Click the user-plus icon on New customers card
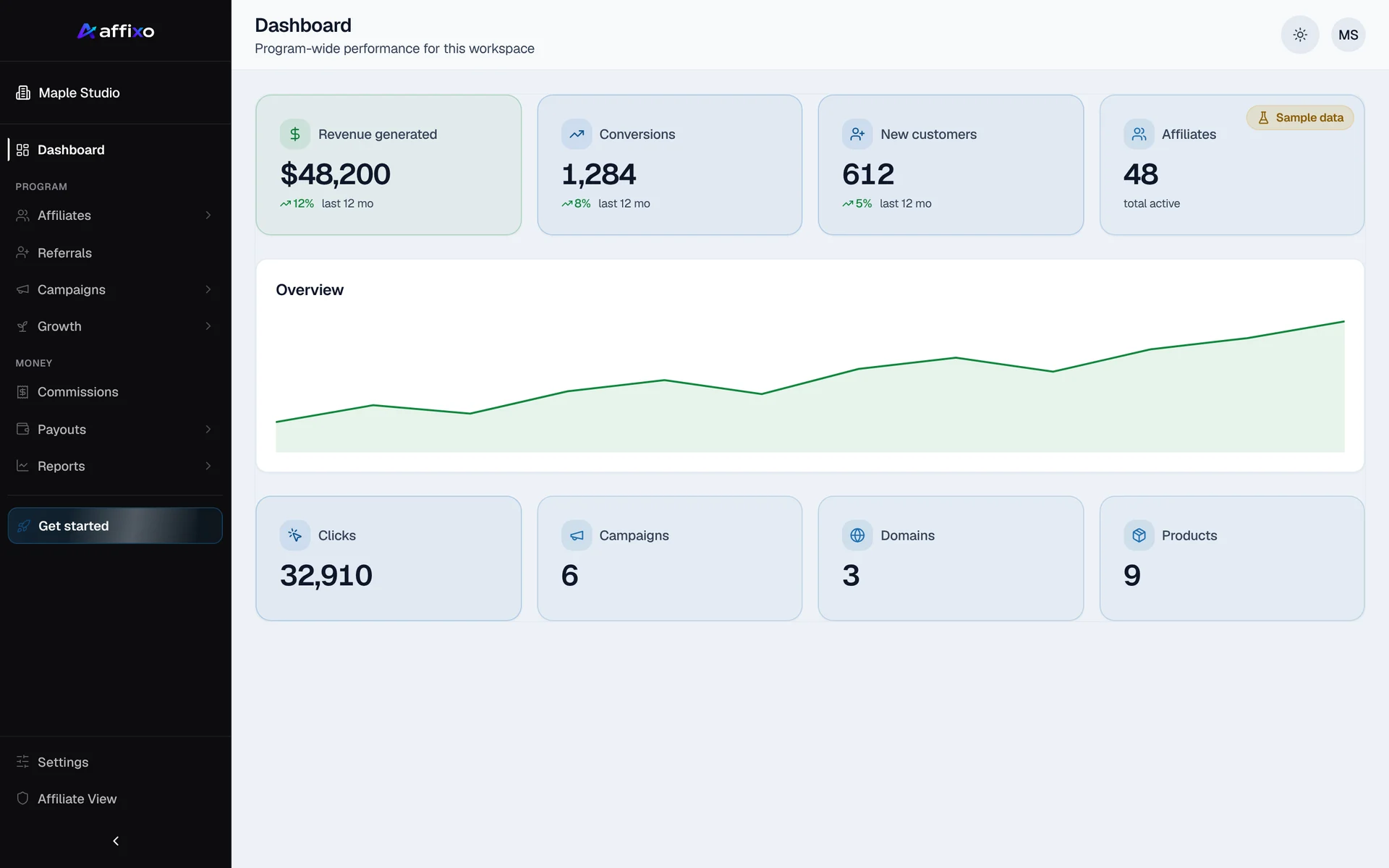The height and width of the screenshot is (868, 1389). click(x=857, y=134)
